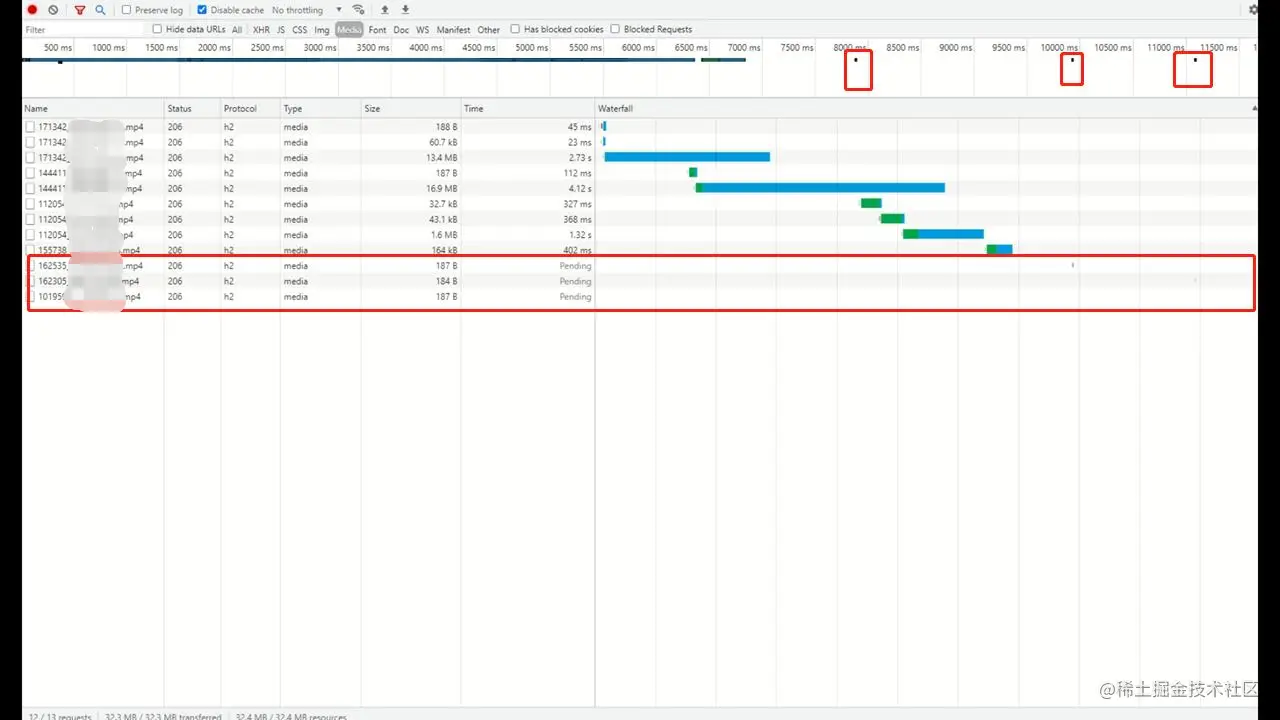Clear the network log

click(53, 10)
